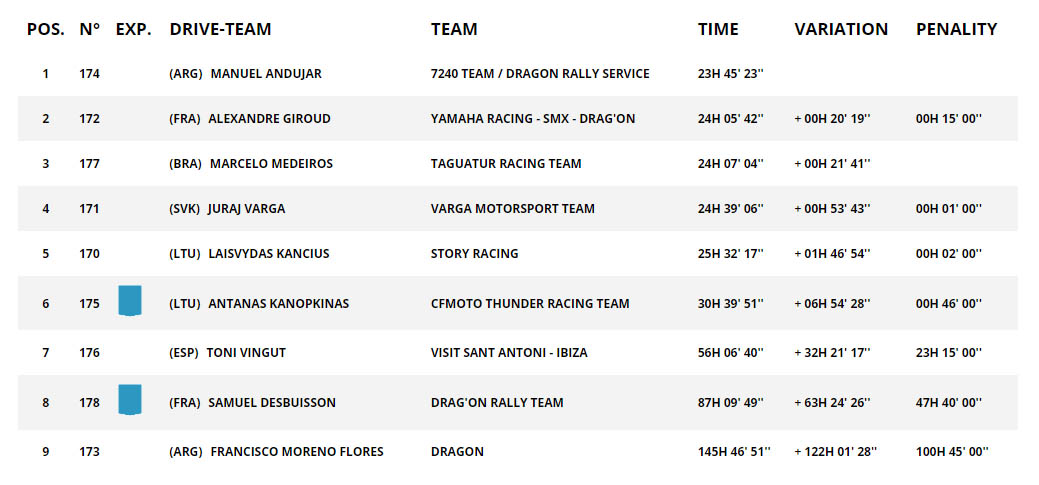Click the TIME column header
Image resolution: width=1039 pixels, height=485 pixels.
pyautogui.click(x=718, y=29)
